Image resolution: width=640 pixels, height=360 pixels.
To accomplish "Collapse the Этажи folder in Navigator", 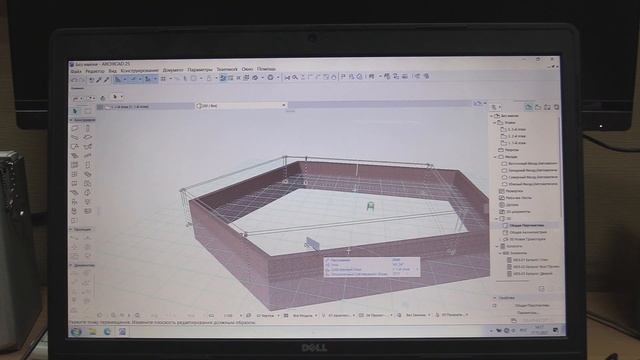I will (495, 122).
